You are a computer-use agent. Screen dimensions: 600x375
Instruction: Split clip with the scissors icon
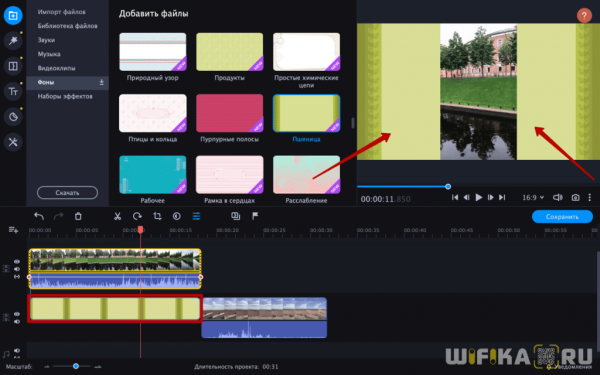click(x=117, y=216)
